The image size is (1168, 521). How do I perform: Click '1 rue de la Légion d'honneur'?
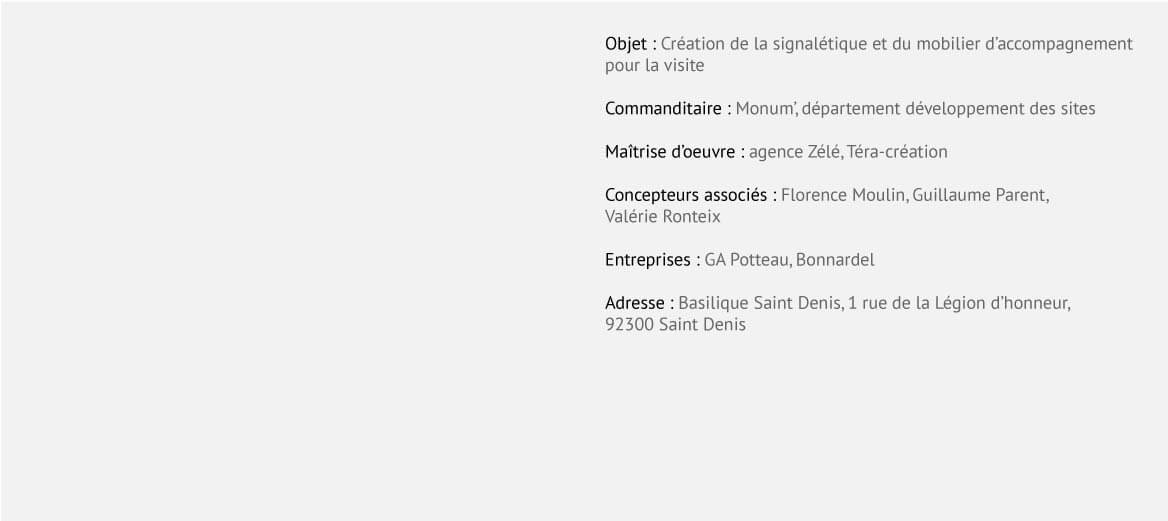tap(957, 303)
